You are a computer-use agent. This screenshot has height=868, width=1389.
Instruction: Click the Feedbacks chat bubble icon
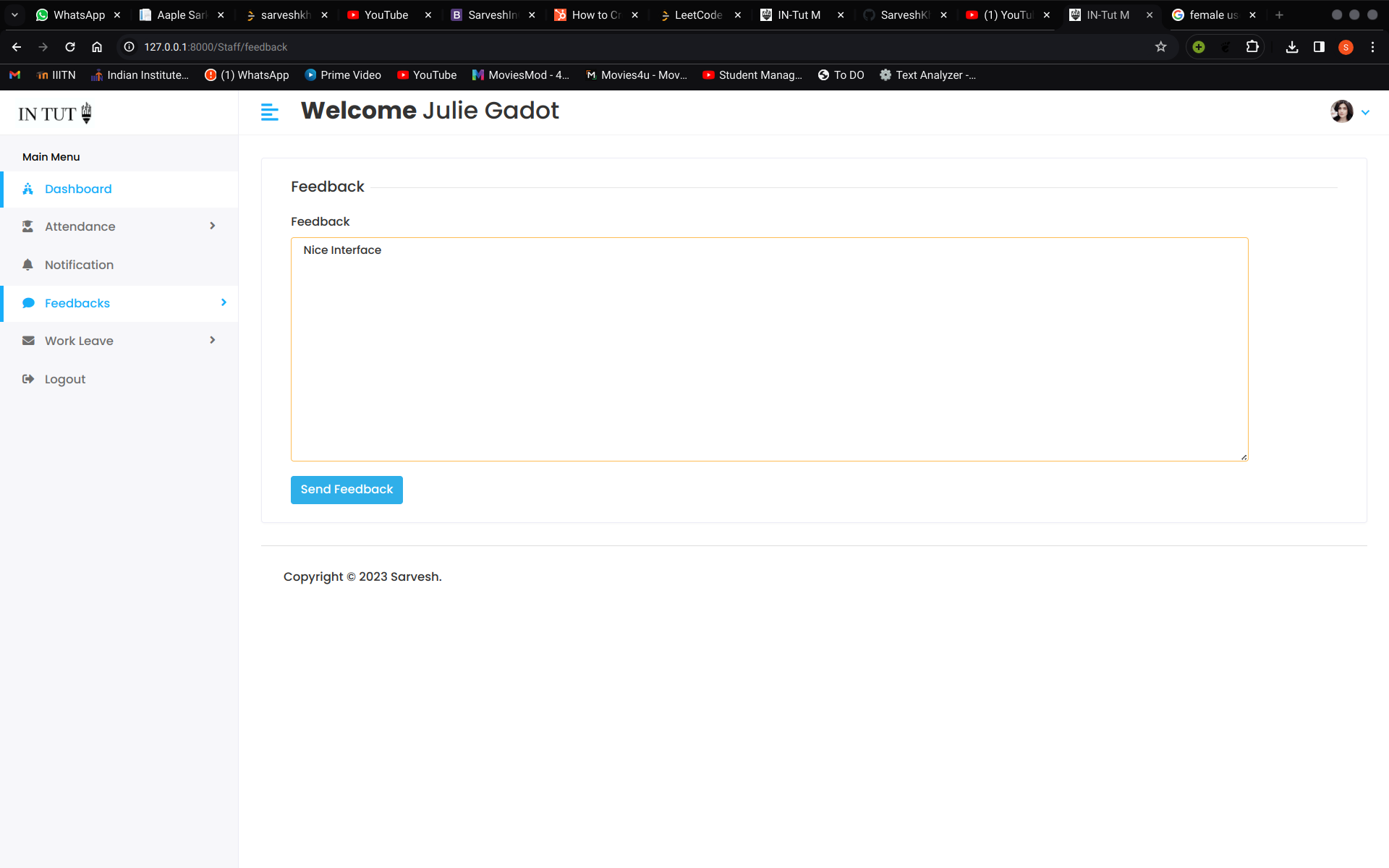pos(28,303)
